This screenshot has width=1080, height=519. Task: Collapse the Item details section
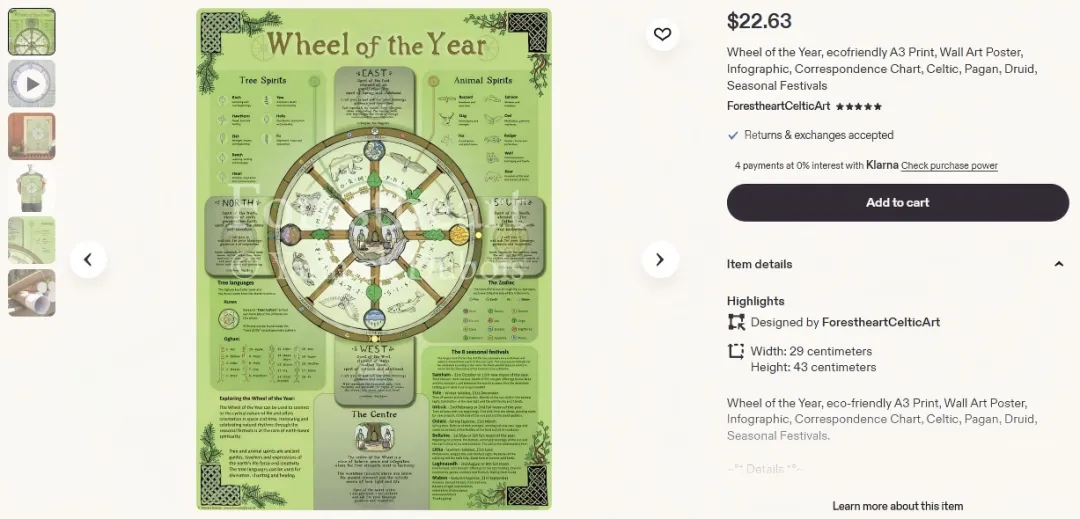(1059, 264)
